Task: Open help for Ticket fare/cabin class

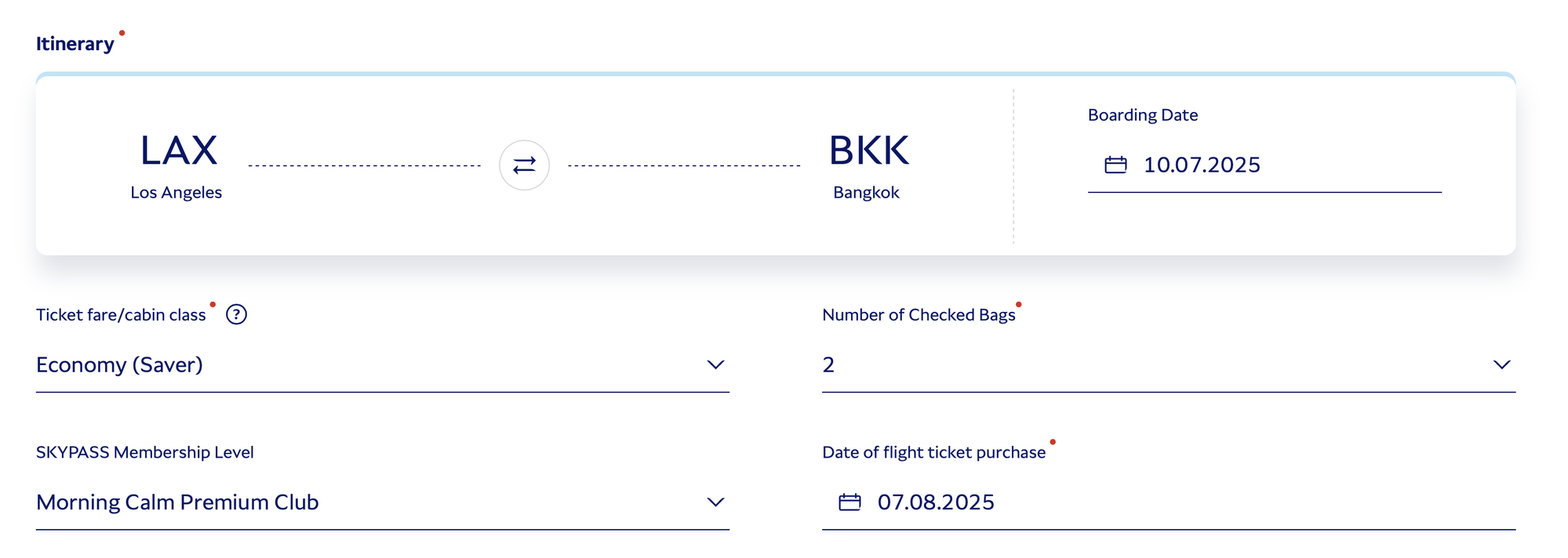Action: 236,314
